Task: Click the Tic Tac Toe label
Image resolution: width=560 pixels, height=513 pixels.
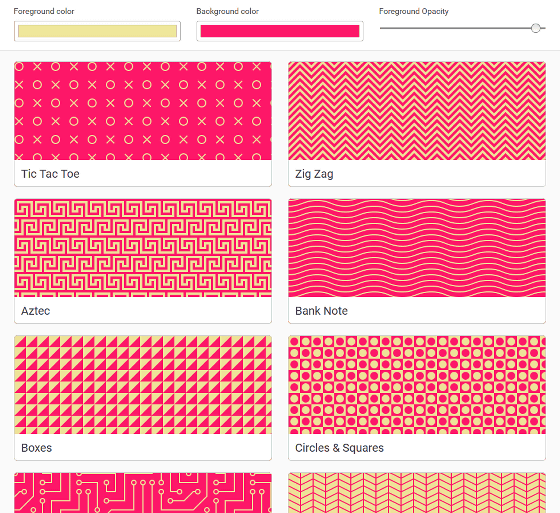Action: point(50,174)
